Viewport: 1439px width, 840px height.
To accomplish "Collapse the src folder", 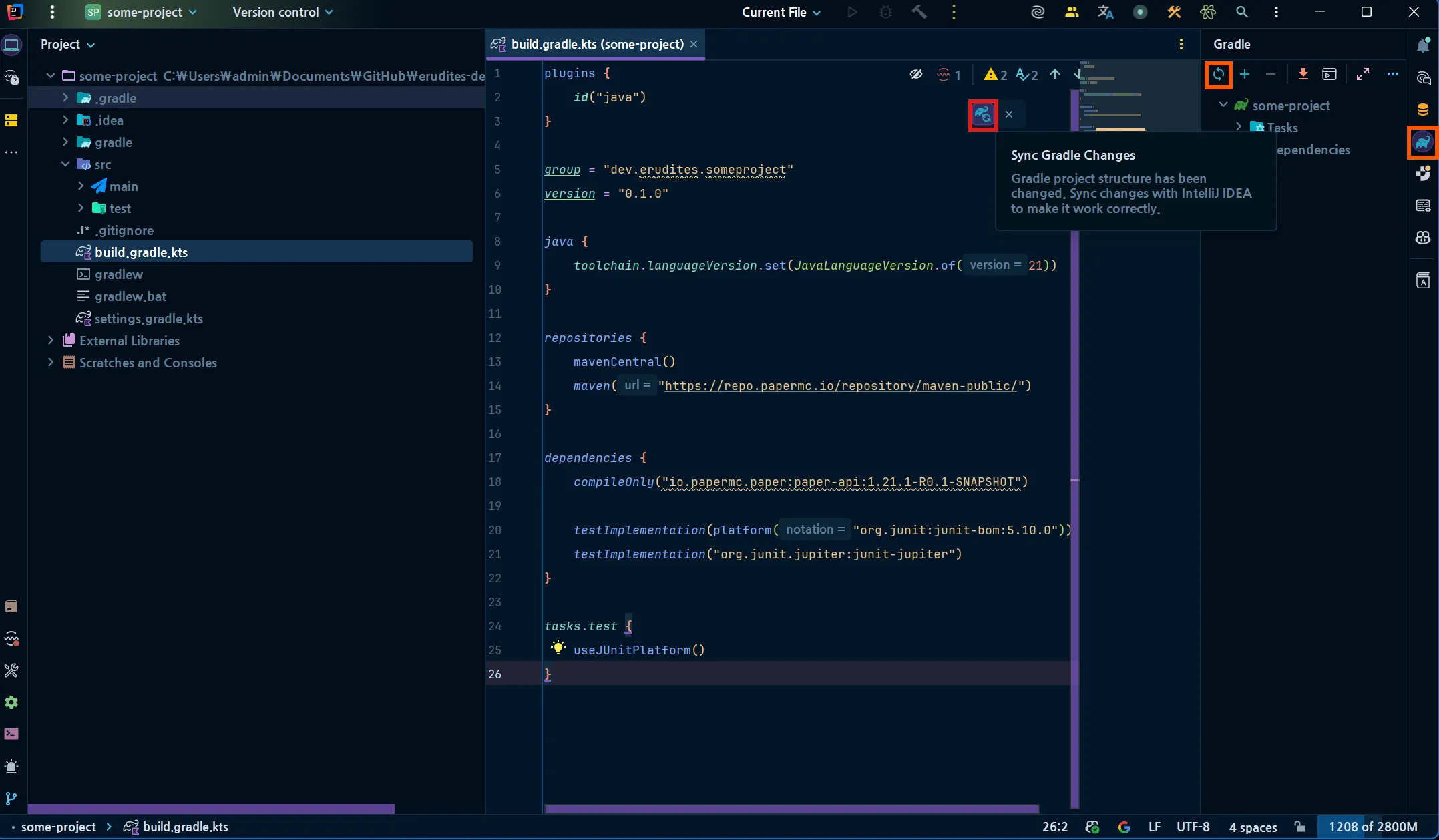I will coord(65,164).
